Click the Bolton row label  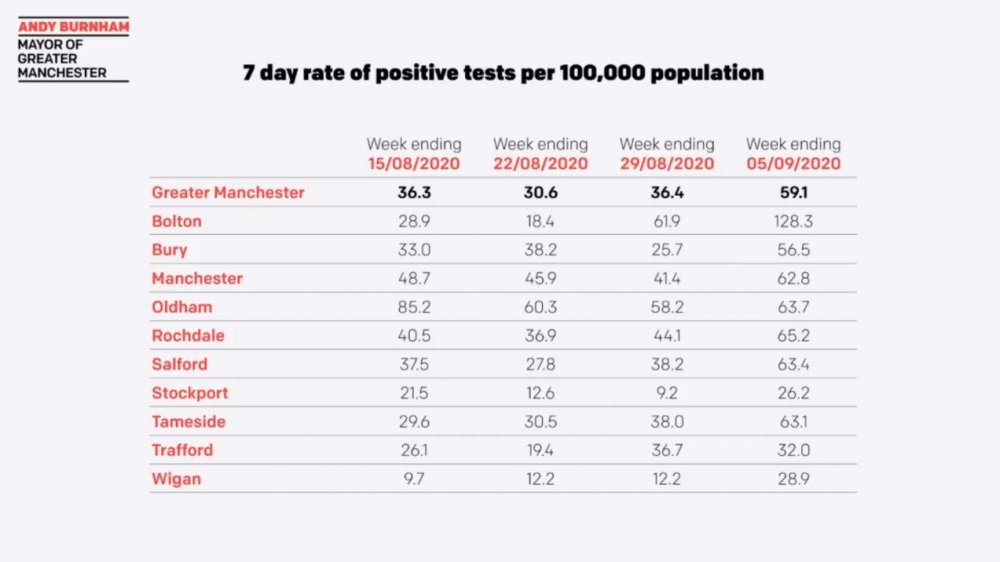[x=177, y=221]
